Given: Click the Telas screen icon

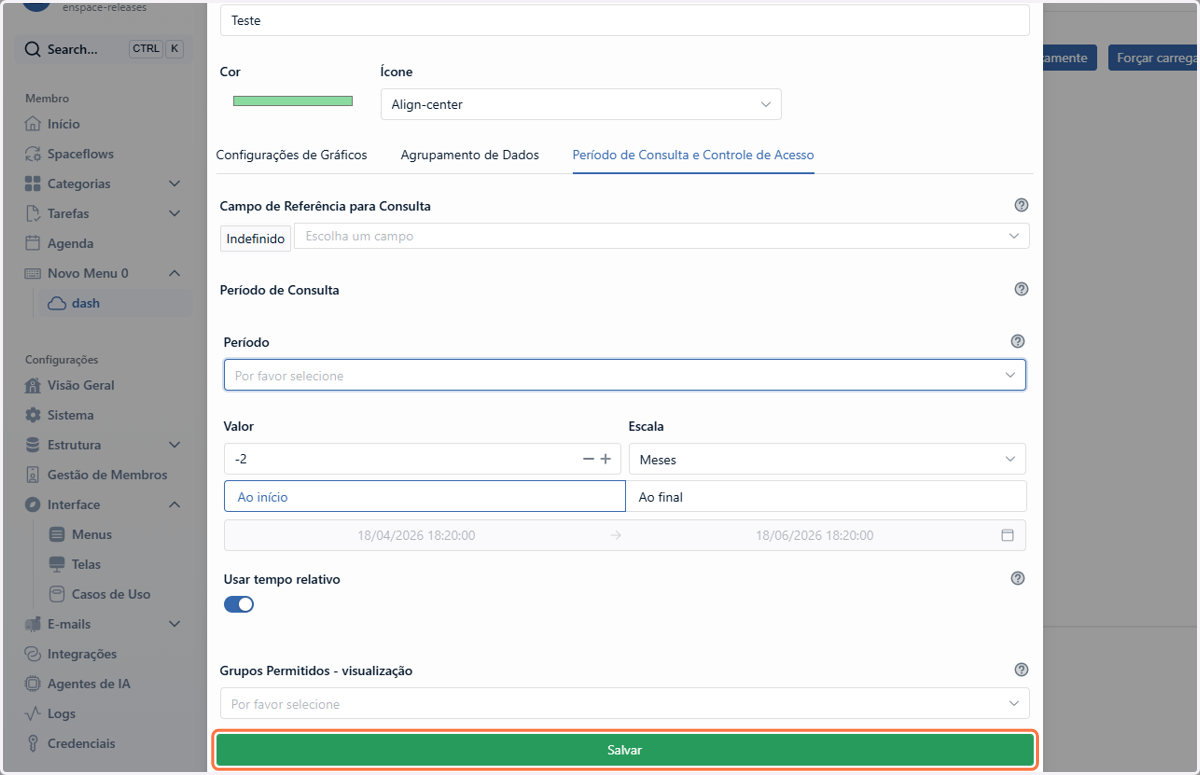Looking at the screenshot, I should pos(57,564).
